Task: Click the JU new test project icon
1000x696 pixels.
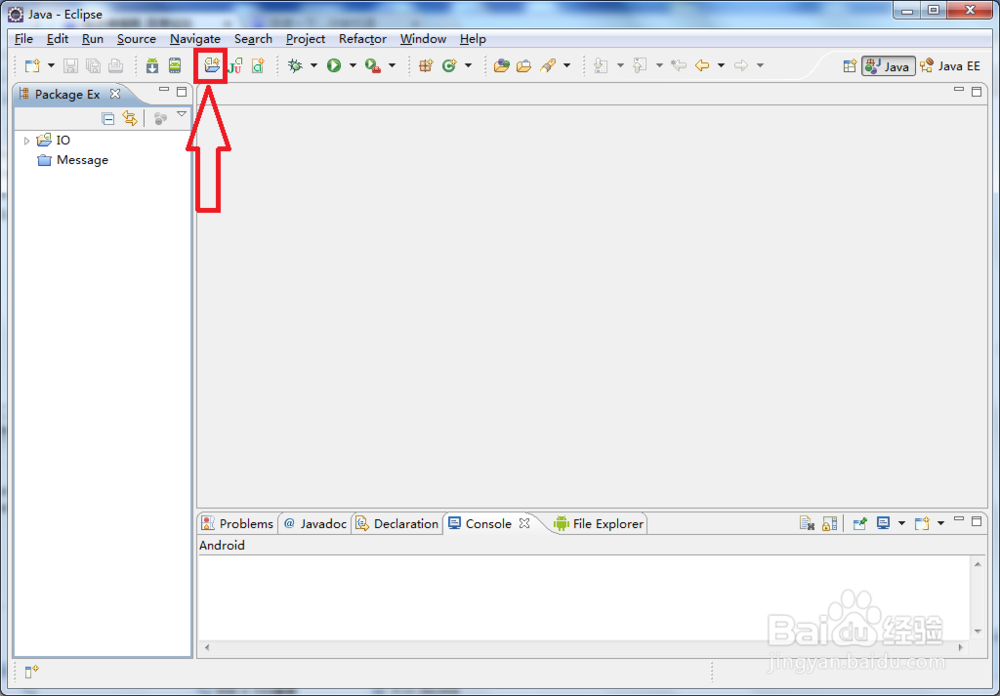Action: [x=235, y=65]
